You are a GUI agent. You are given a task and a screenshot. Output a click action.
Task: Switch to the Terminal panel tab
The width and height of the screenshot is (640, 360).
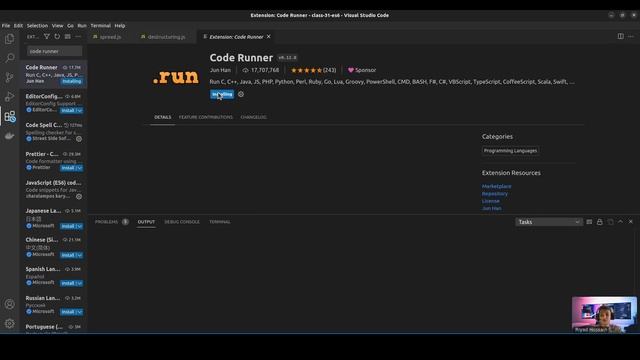[x=220, y=222]
